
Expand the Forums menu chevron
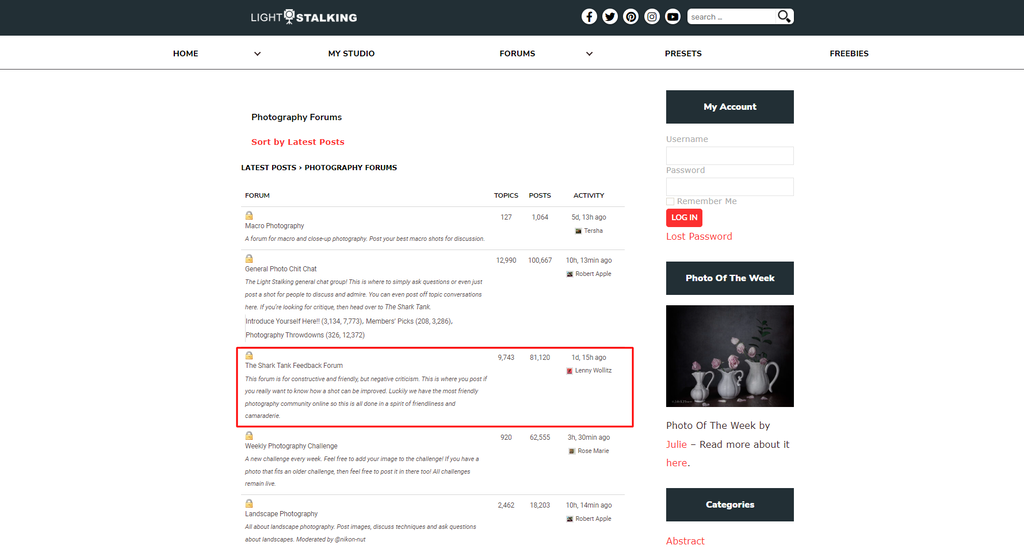(589, 54)
